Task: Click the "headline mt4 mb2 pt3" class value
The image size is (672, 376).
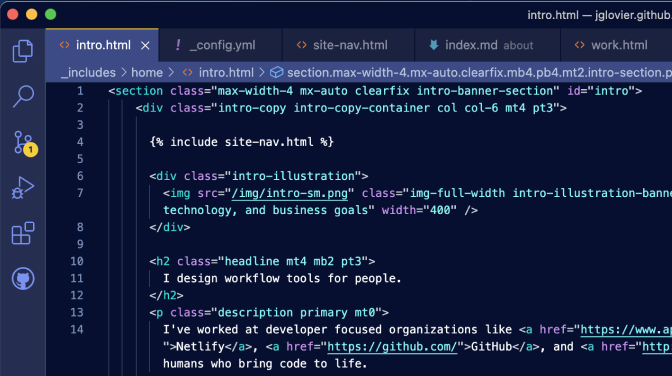Action: (293, 262)
